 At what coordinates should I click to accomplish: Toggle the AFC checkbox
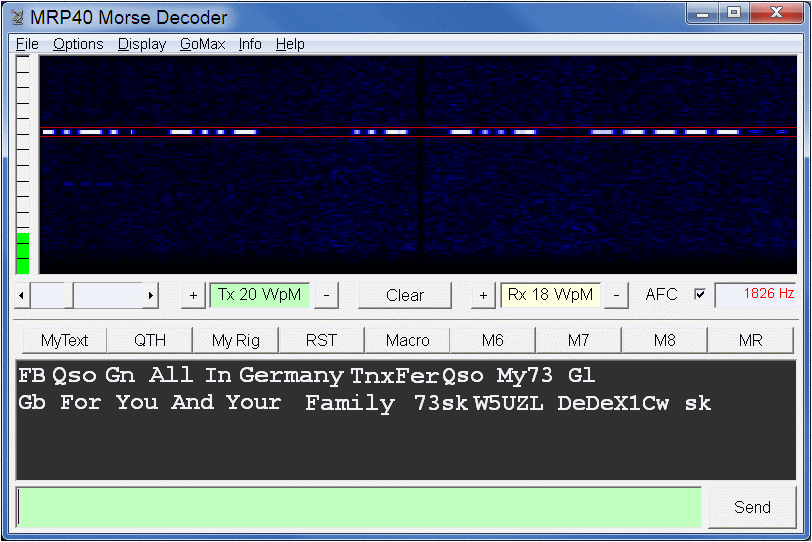tap(700, 295)
